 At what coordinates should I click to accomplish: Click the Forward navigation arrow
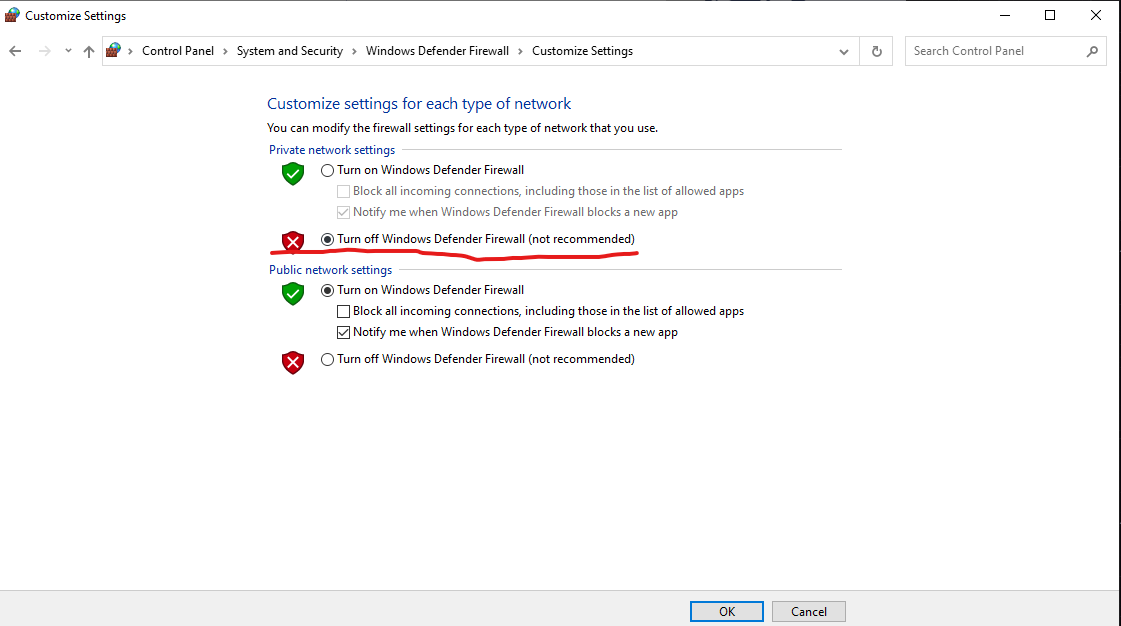[44, 51]
